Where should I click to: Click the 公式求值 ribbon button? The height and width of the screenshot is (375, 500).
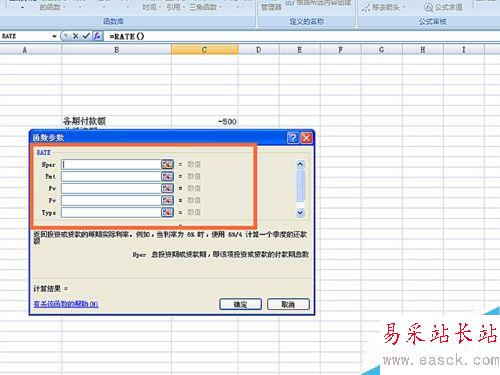tap(443, 7)
